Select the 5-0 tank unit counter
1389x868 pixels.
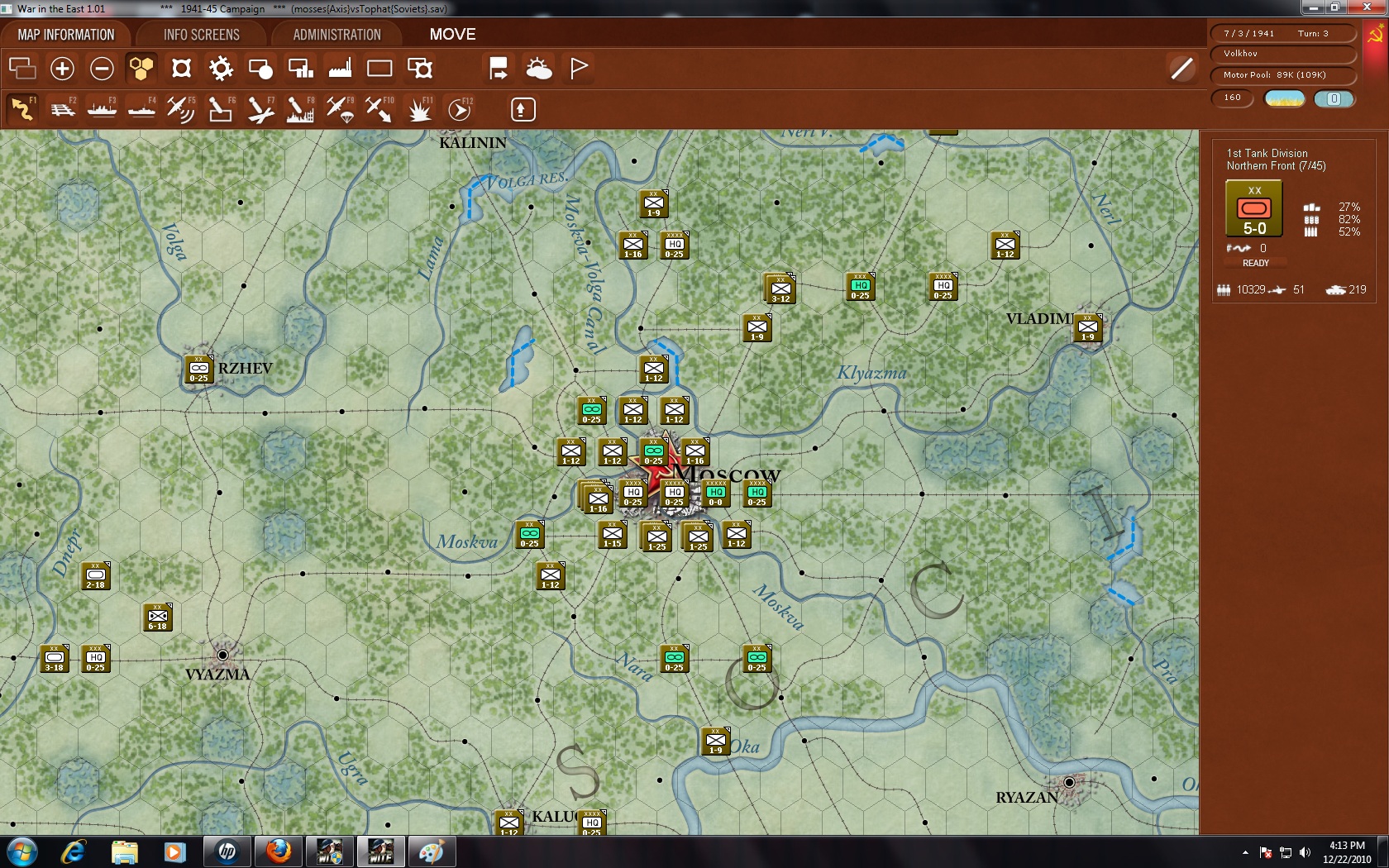coord(1254,209)
